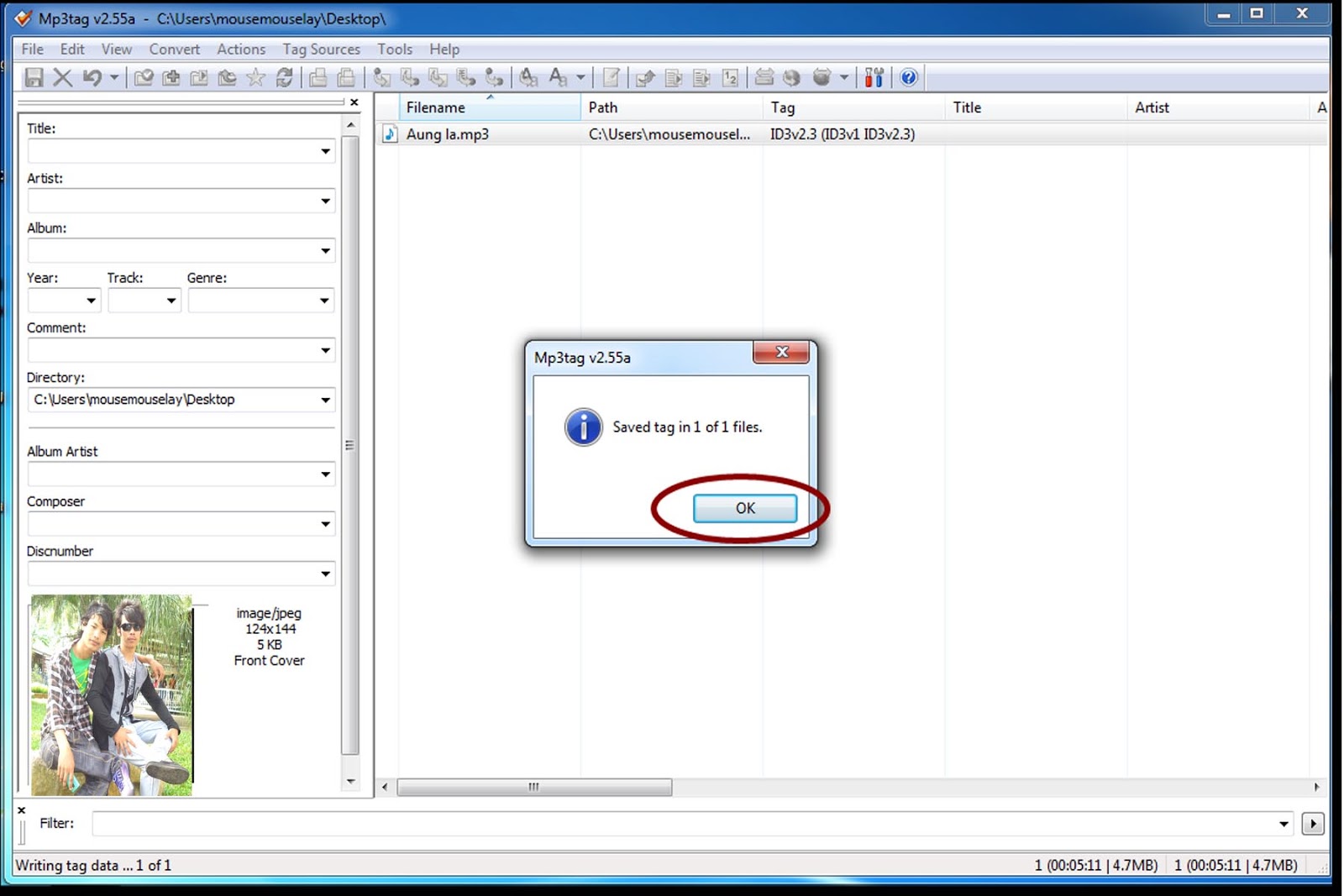Image resolution: width=1344 pixels, height=896 pixels.
Task: Open the Undo history dropdown arrow
Action: pyautogui.click(x=113, y=78)
